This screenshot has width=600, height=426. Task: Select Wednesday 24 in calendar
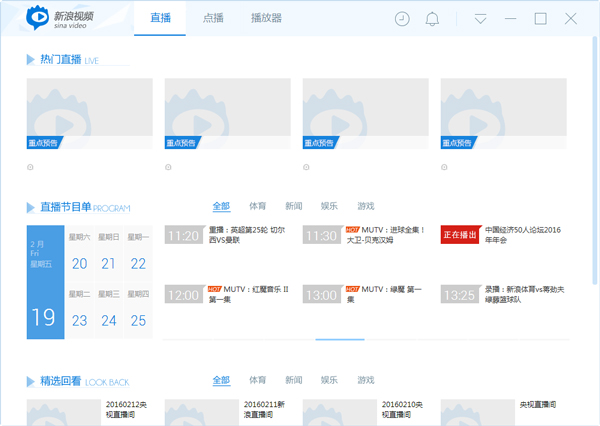[109, 310]
